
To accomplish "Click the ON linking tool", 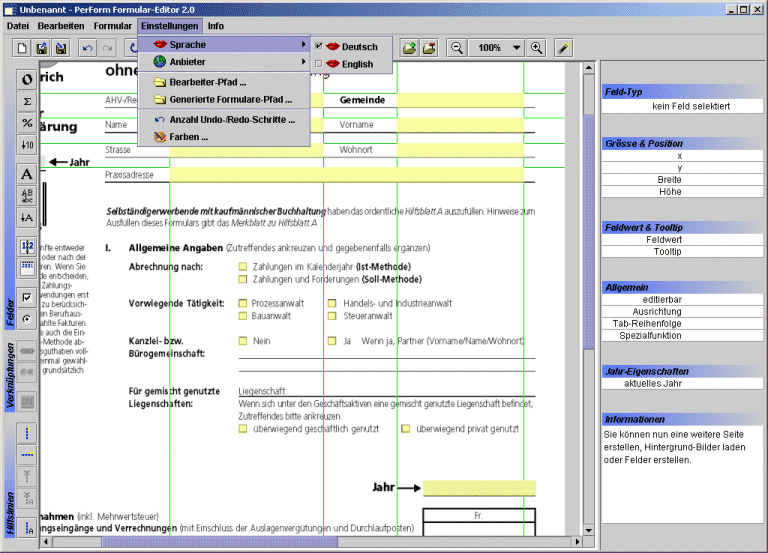I will pyautogui.click(x=27, y=402).
